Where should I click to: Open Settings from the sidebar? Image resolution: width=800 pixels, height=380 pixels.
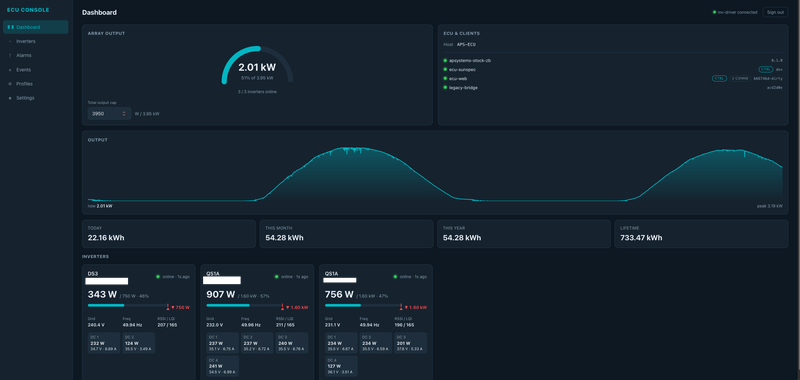[35, 98]
